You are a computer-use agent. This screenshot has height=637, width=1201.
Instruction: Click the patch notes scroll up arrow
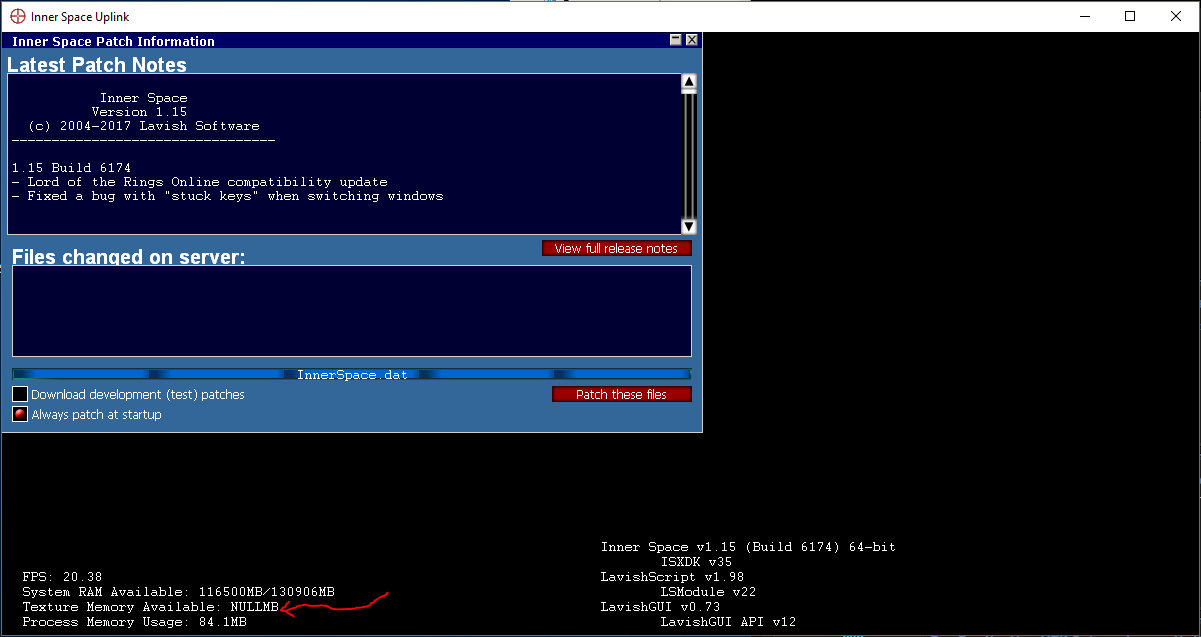(688, 83)
